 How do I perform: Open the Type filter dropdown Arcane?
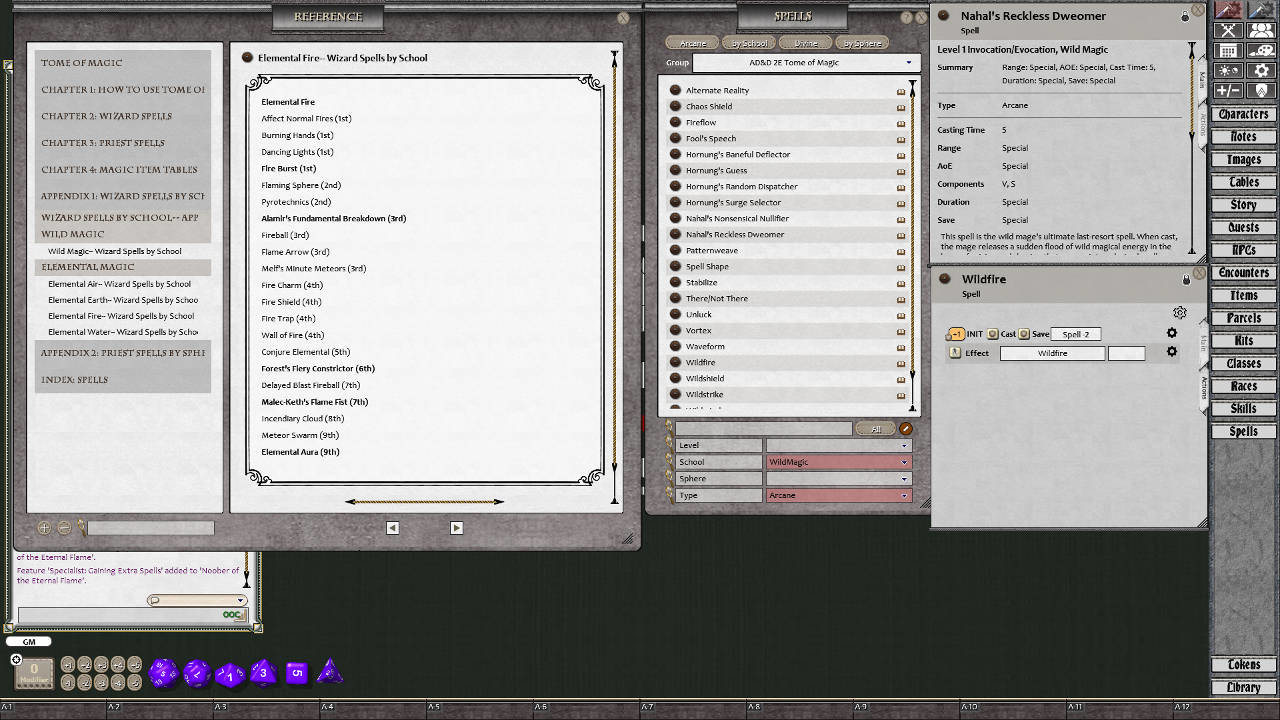click(838, 495)
